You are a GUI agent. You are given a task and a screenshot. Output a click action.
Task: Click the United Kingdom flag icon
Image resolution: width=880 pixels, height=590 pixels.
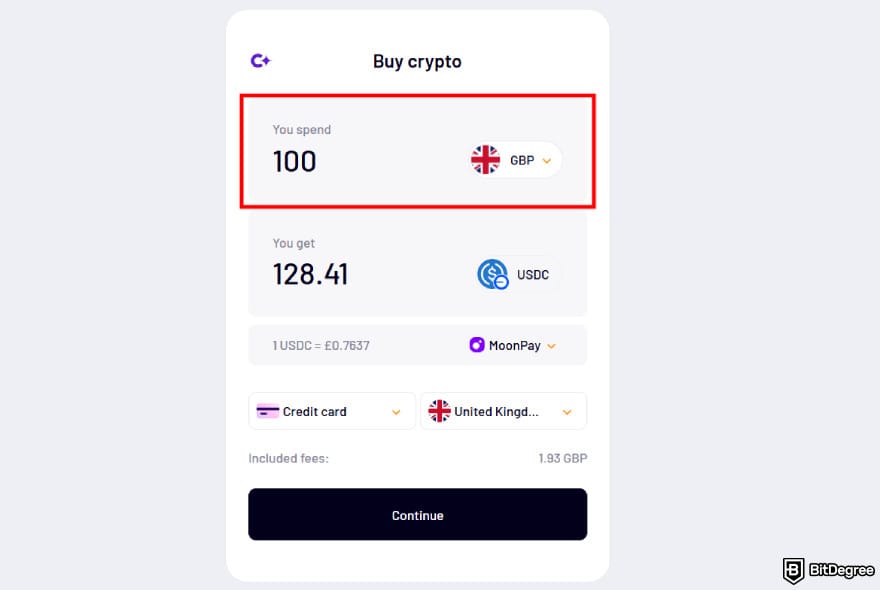[438, 410]
